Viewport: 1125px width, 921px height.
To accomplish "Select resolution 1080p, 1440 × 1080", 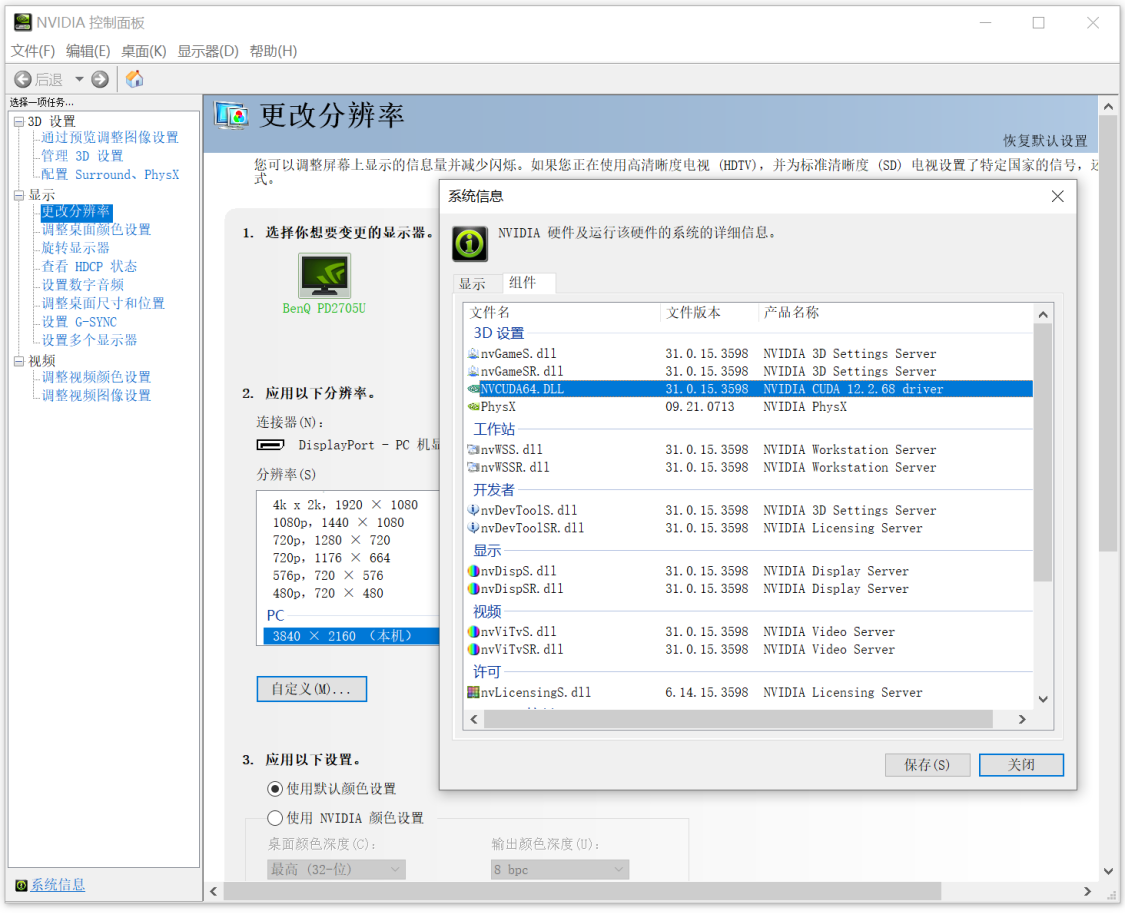I will click(338, 523).
